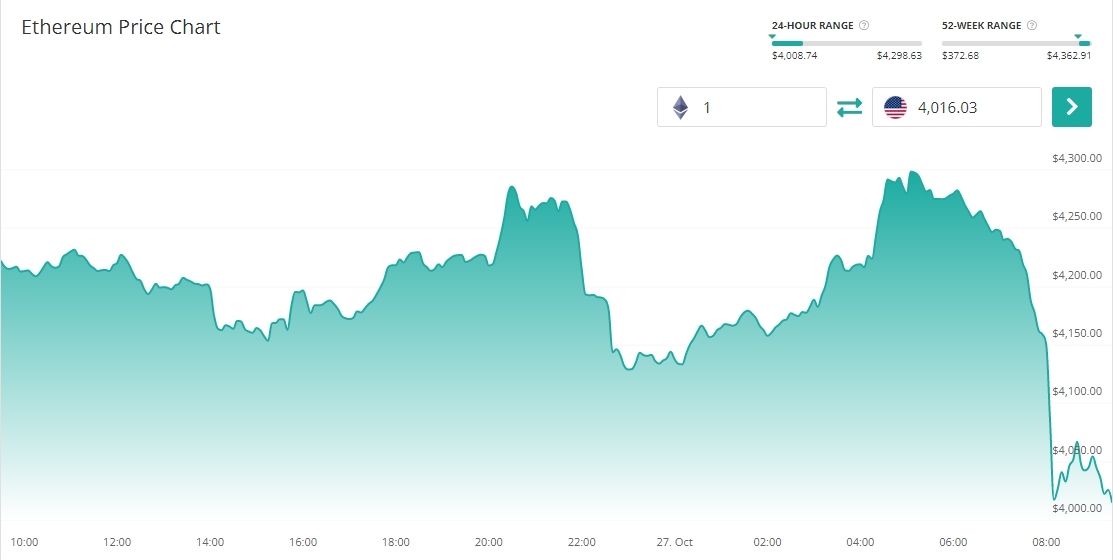Open help icon beside 52-Week Range
The width and height of the screenshot is (1113, 560).
click(1032, 25)
